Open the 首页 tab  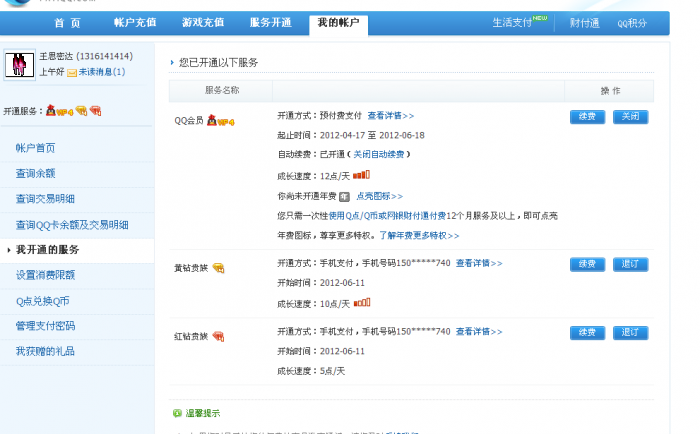67,23
